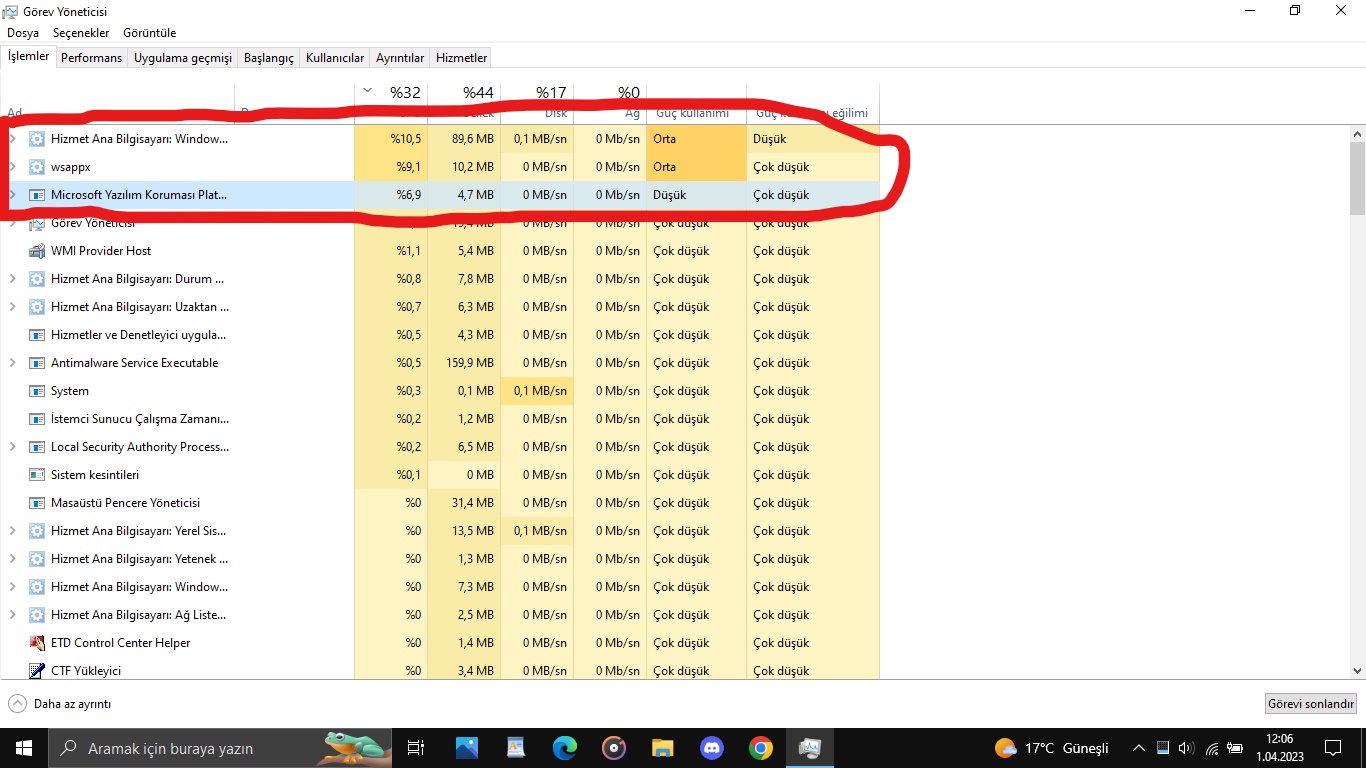The image size is (1366, 768).
Task: Open Discord from the taskbar
Action: tap(712, 748)
